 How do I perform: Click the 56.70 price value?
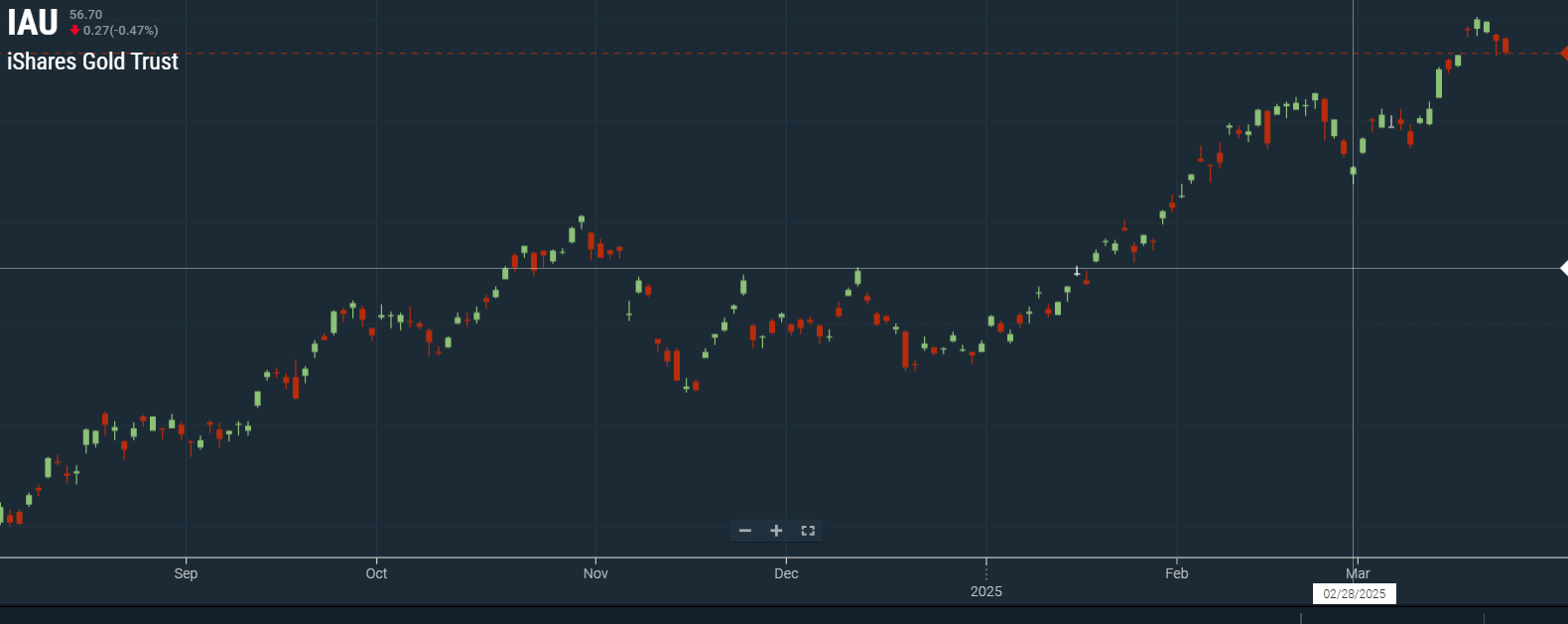tap(85, 15)
